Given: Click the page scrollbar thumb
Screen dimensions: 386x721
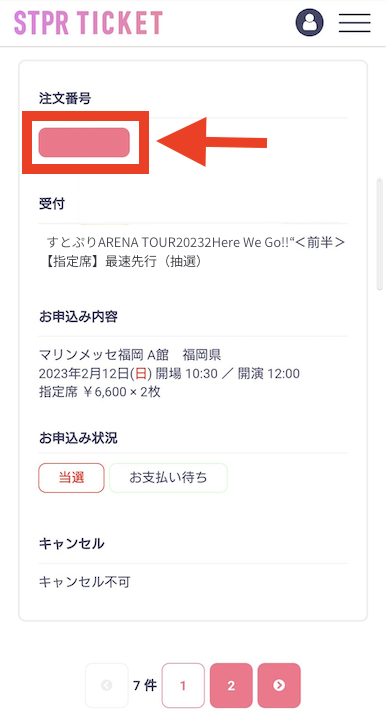Looking at the screenshot, I should point(380,234).
